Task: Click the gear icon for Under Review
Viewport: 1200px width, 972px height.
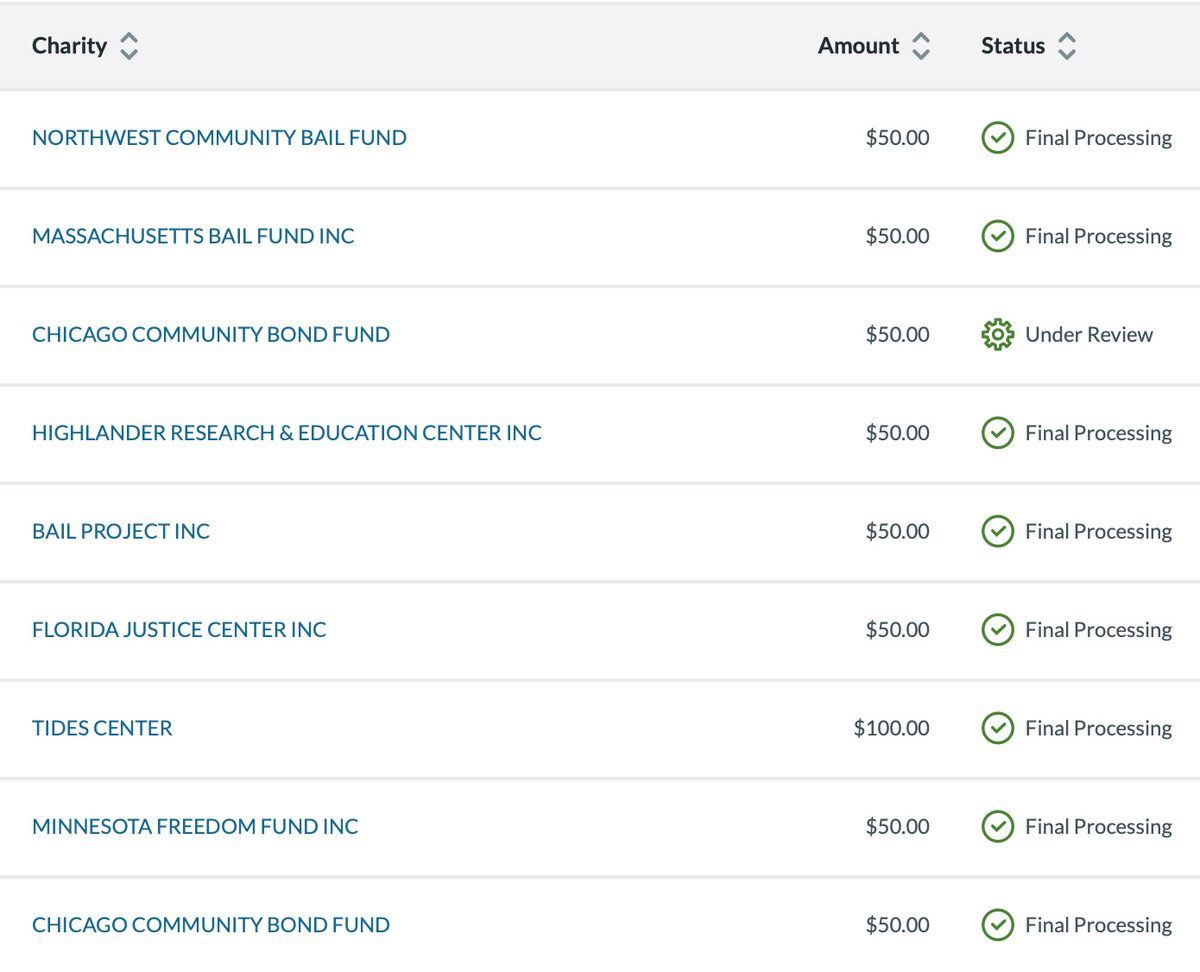Action: [x=997, y=335]
